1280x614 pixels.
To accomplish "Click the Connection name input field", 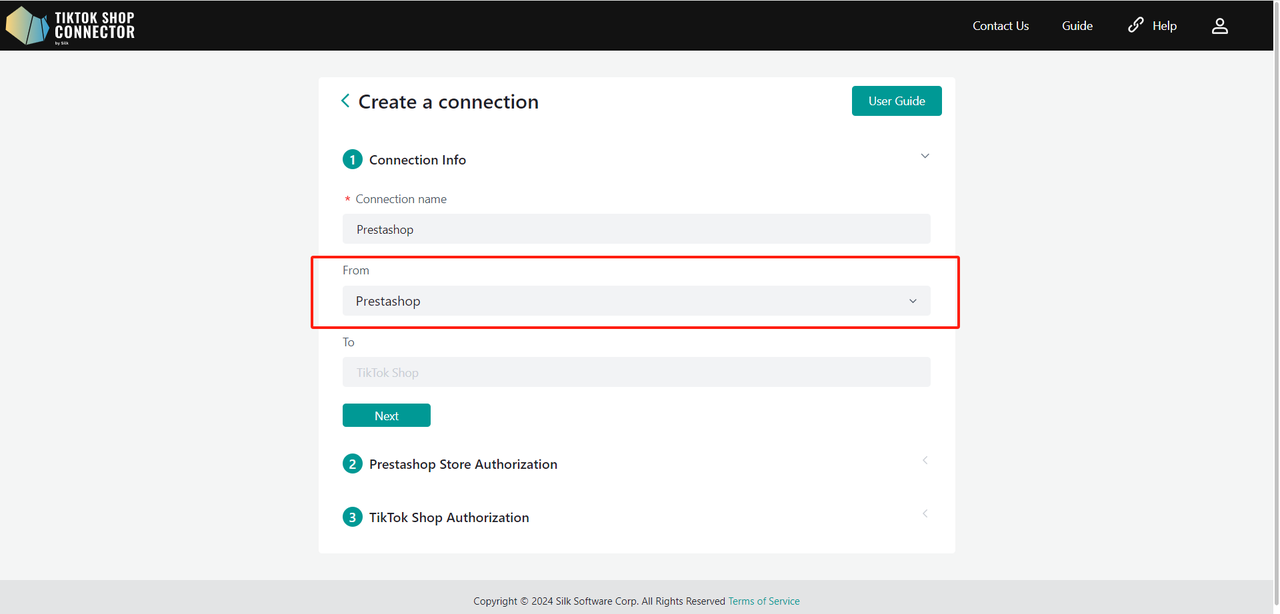I will pos(636,229).
